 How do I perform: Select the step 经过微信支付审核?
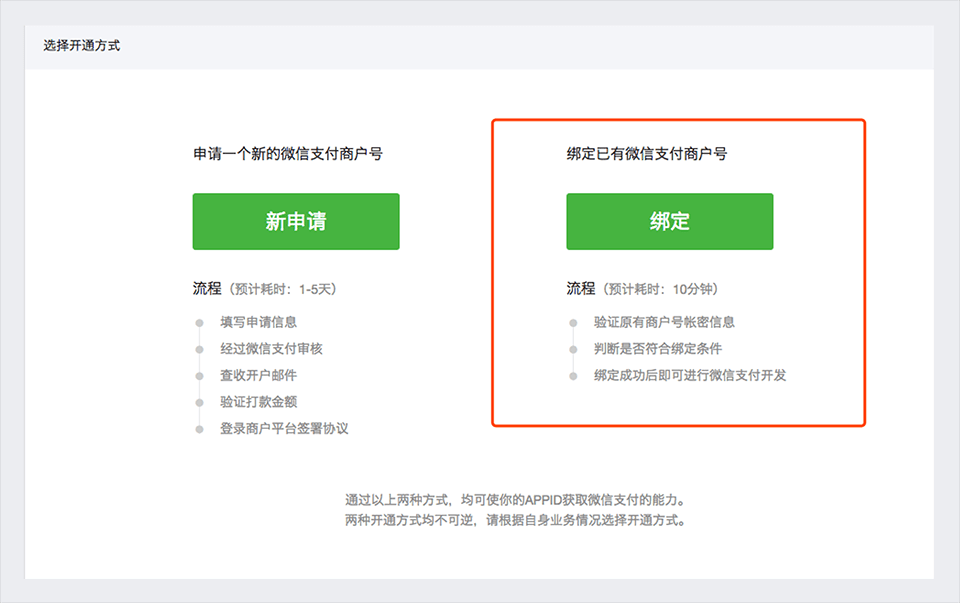[x=271, y=349]
